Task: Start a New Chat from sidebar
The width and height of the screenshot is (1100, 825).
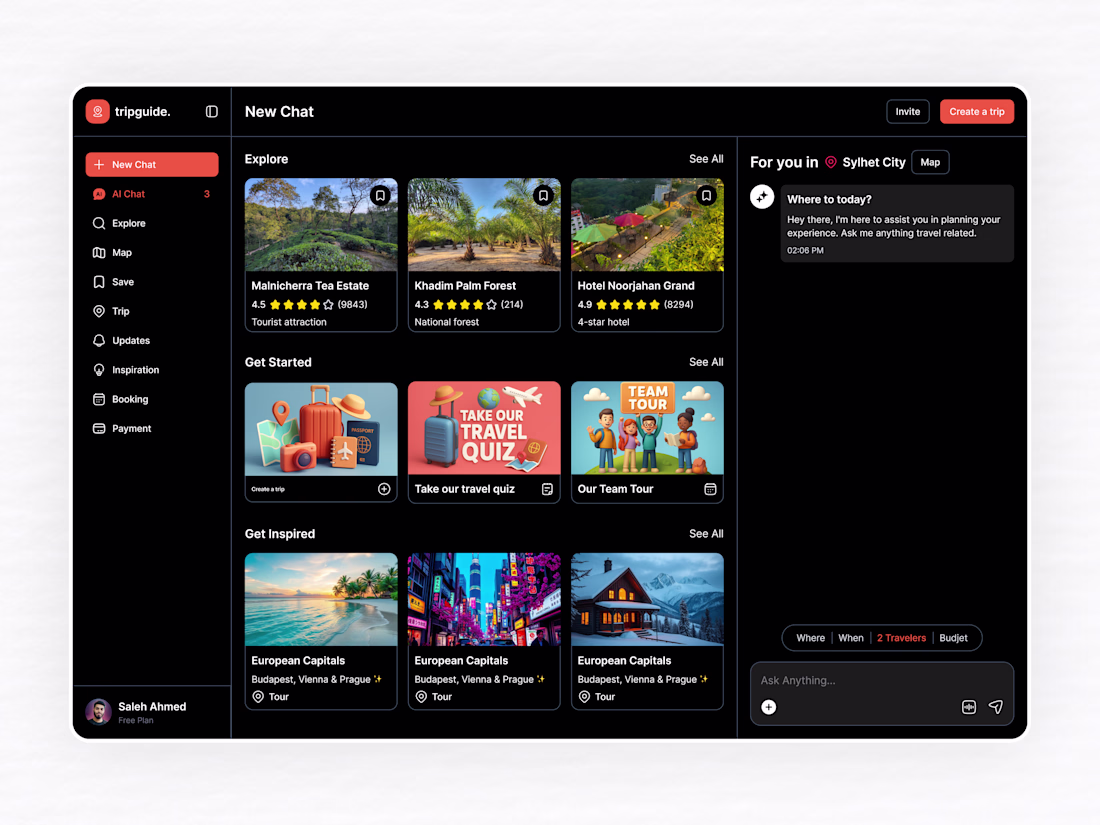Action: (x=152, y=165)
